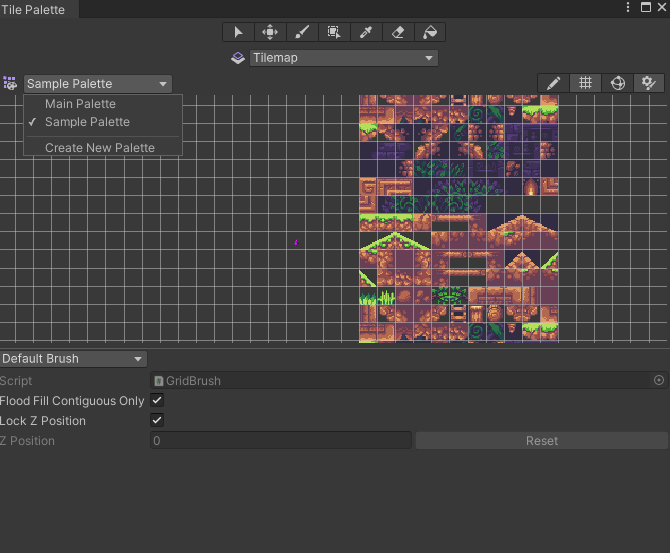Uncheck Flood Fill Contiguous Only
670x553 pixels.
(x=157, y=400)
